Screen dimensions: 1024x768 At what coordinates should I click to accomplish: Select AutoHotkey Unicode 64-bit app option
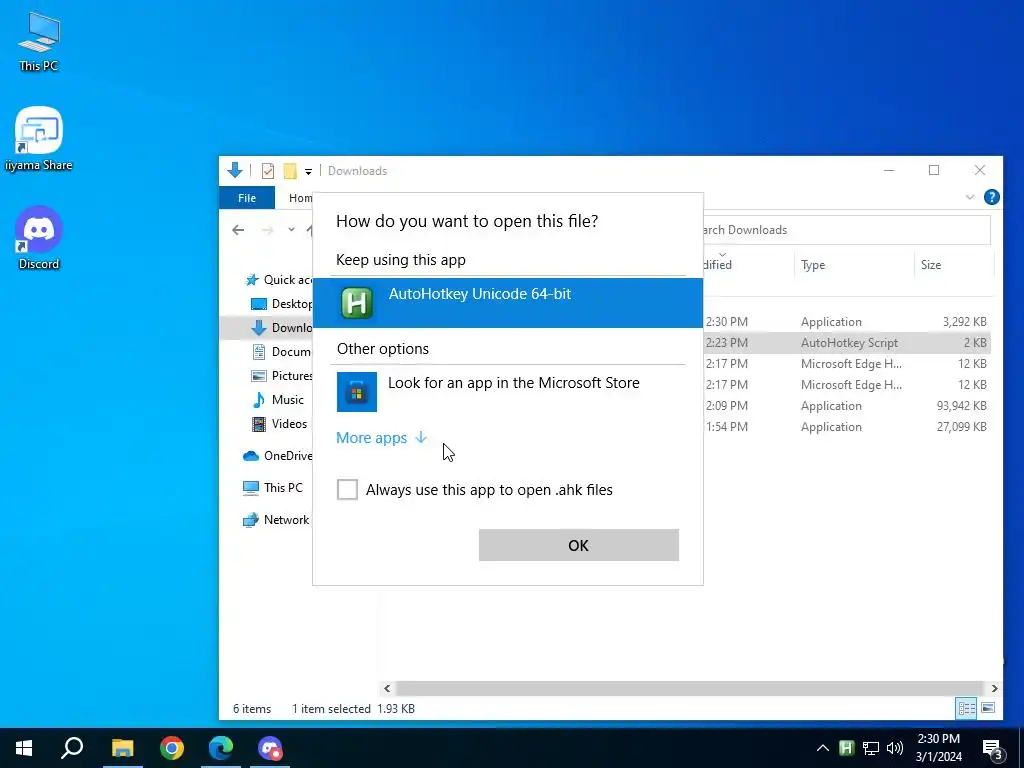click(508, 302)
